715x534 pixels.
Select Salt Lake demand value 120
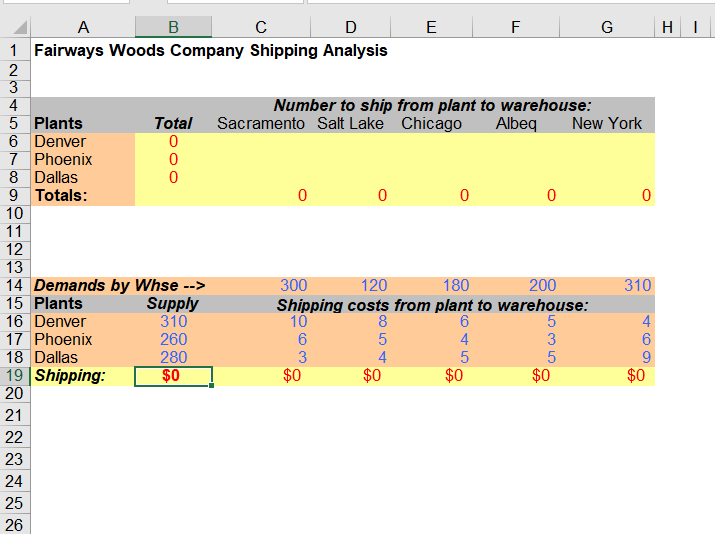(x=350, y=285)
